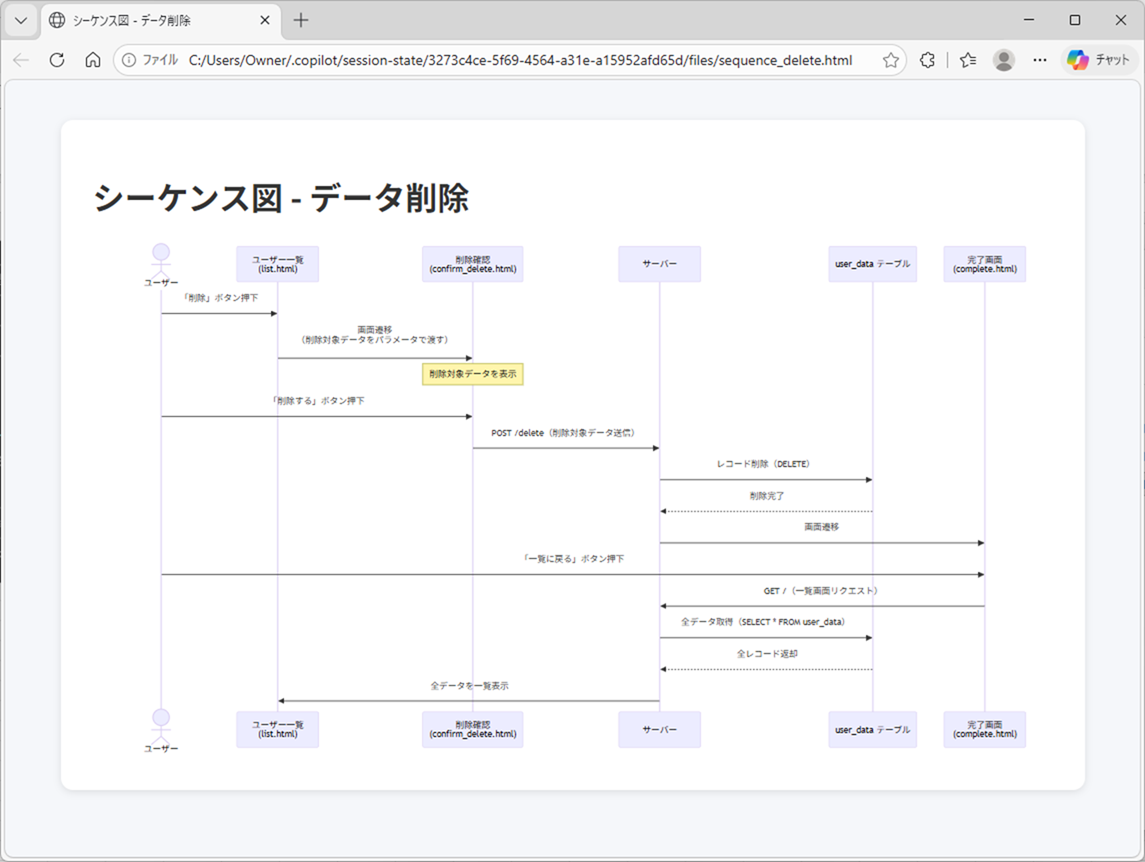
Task: Open the Settings and more menu
Action: coord(1040,60)
